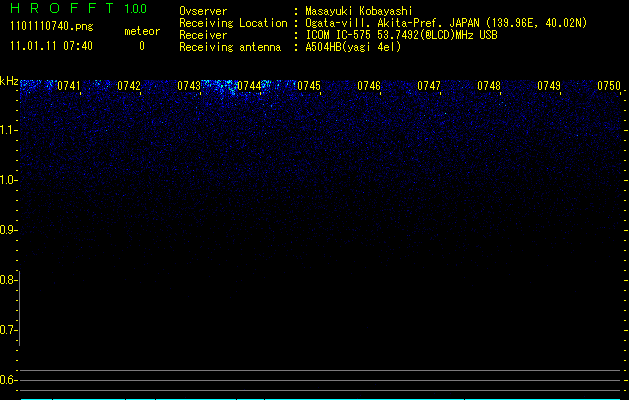This screenshot has height=400, width=629.
Task: Click the 'Ovserver' label
Action: (203, 11)
